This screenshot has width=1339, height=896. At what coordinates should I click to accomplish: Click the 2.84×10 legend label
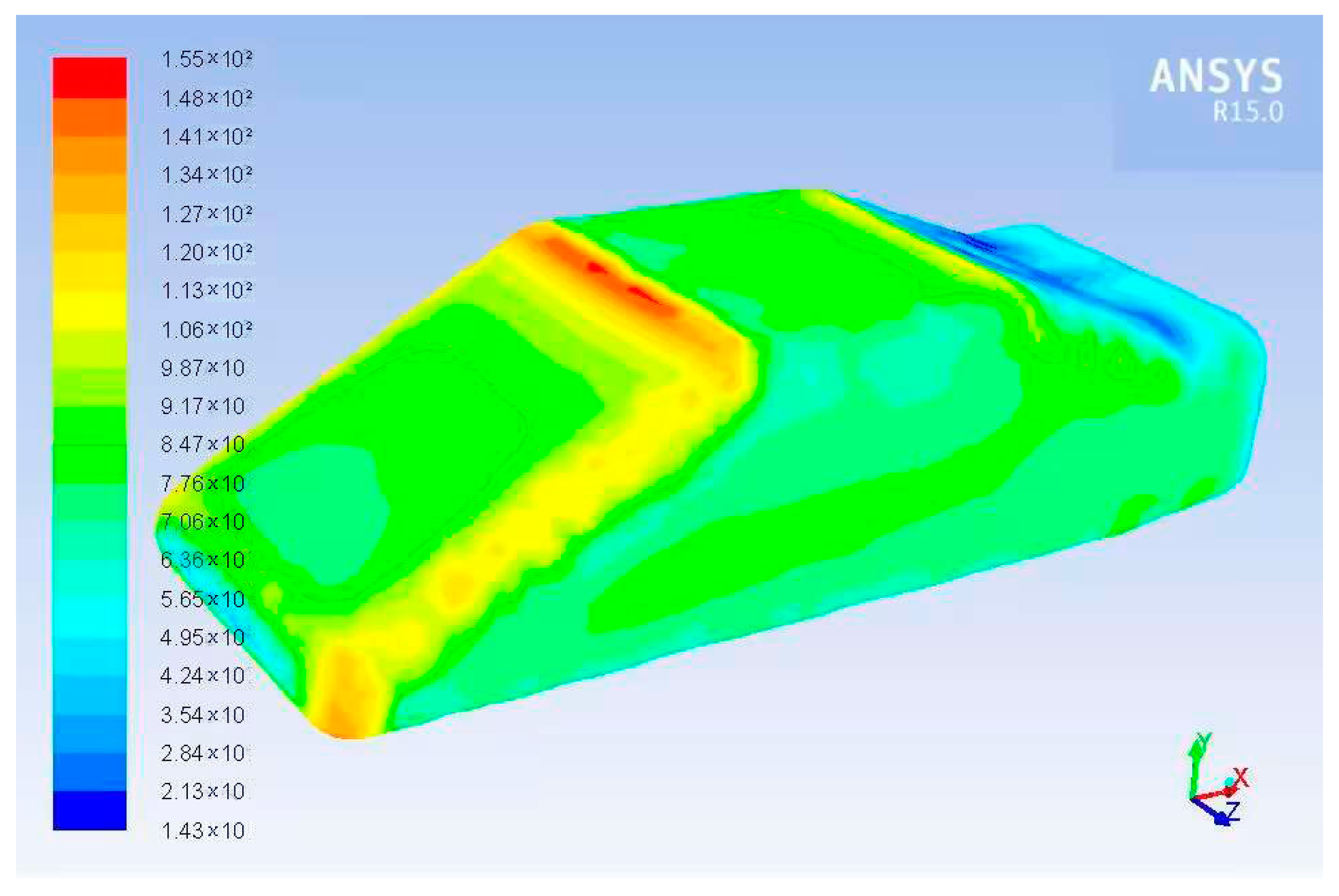tap(202, 753)
